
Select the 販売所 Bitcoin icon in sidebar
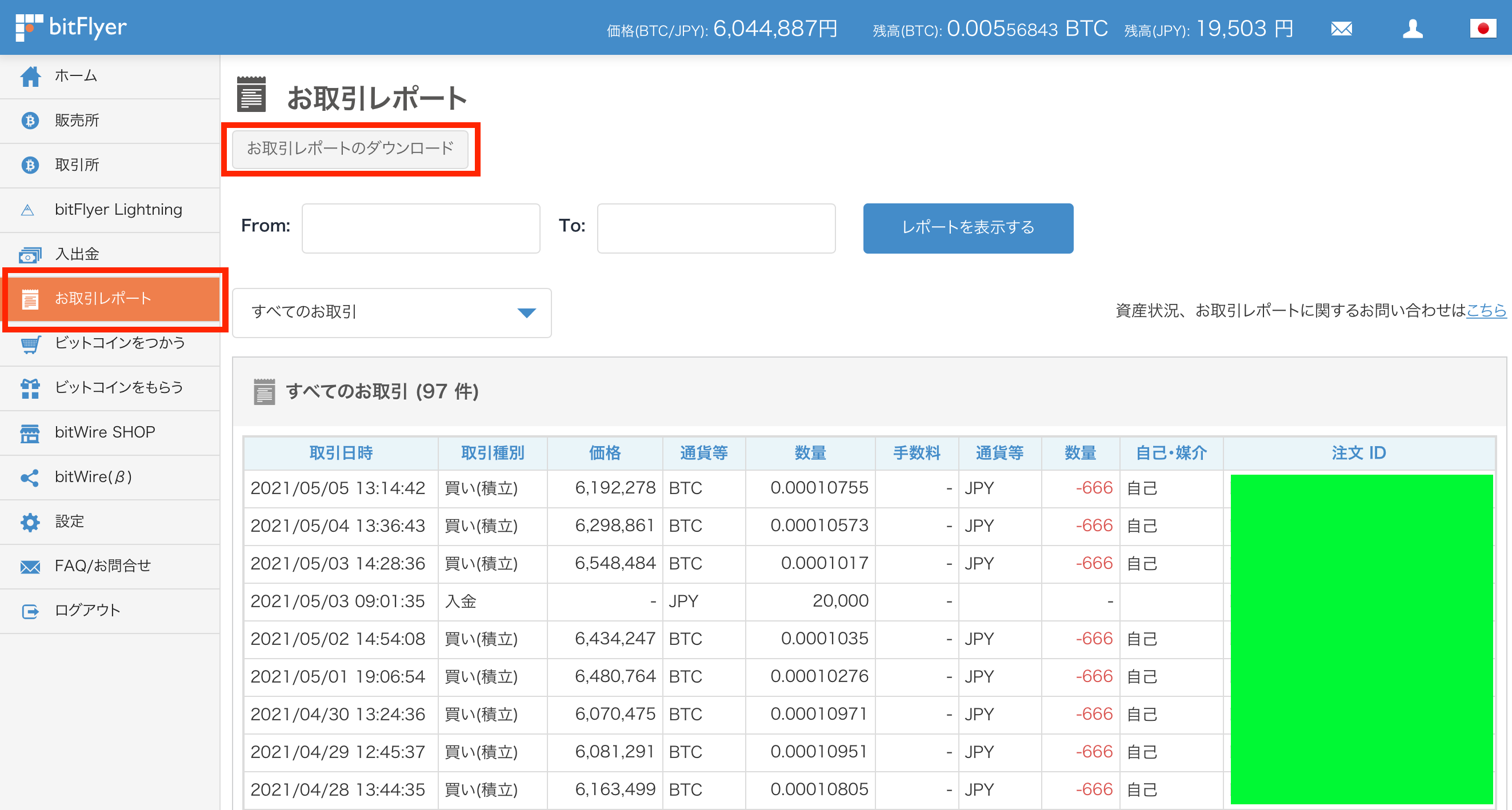pos(30,121)
